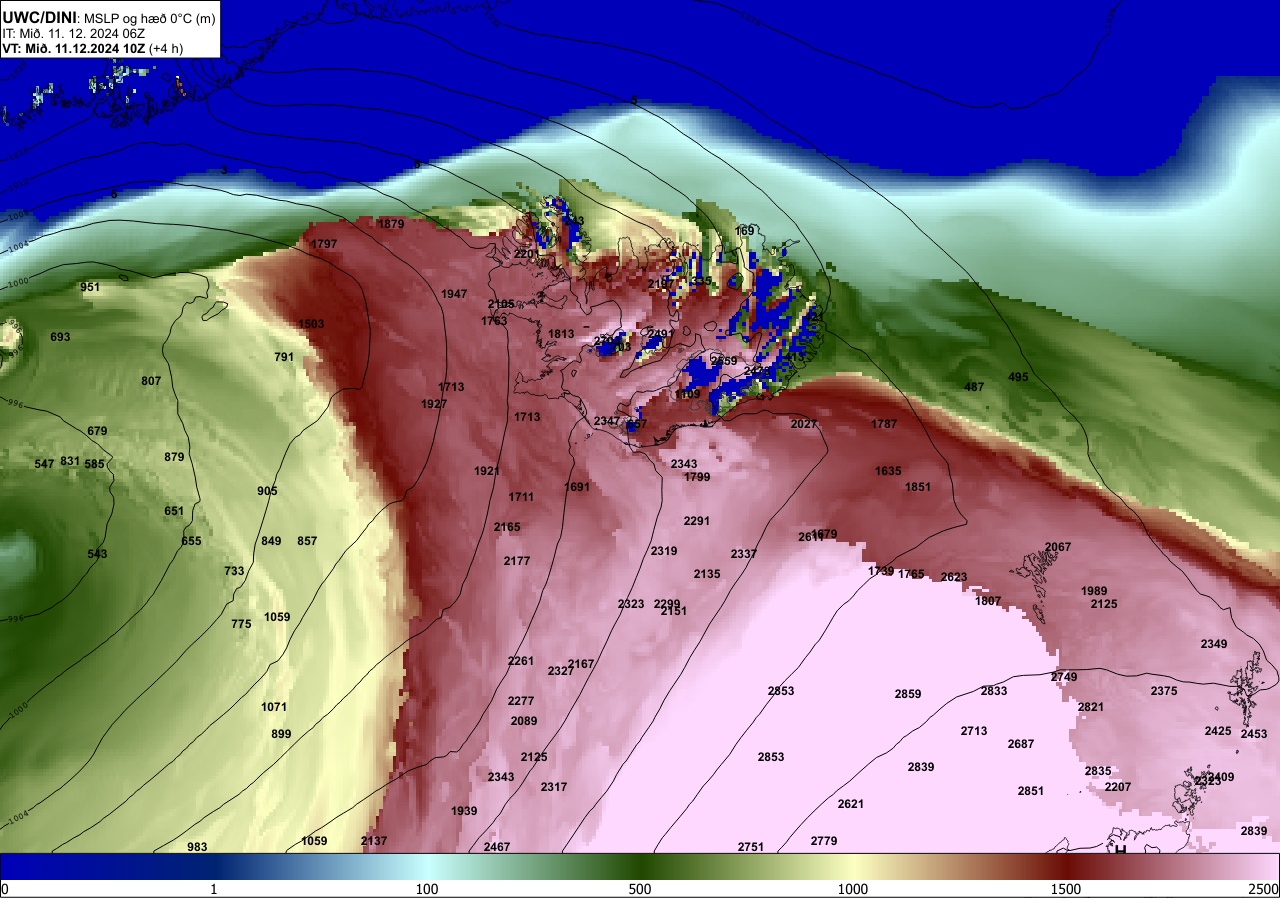This screenshot has width=1280, height=898.
Task: Click the map value 2859
Action: [908, 694]
